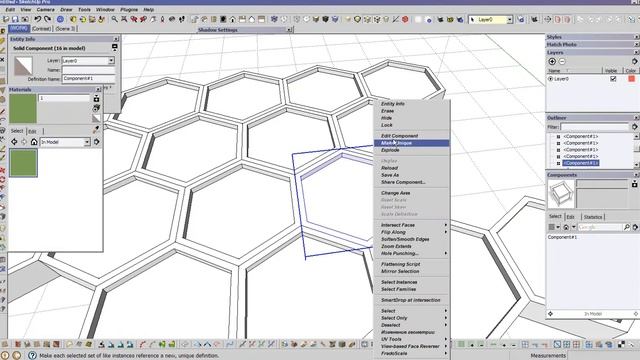Click the Components panel pushpin icon
Viewport: 640px width, 360px height.
(x=635, y=184)
